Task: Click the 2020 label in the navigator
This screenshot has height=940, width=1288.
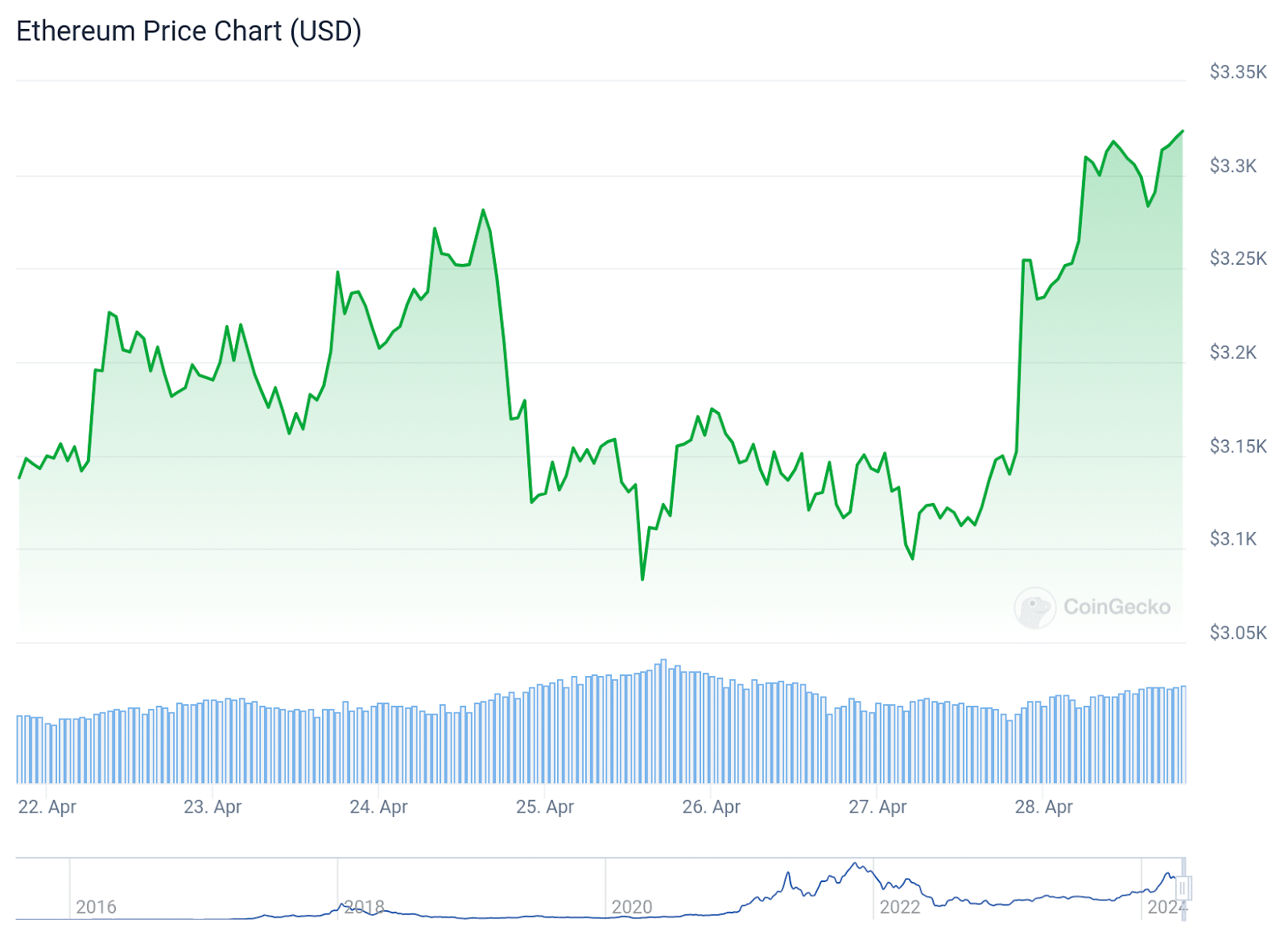Action: tap(632, 907)
